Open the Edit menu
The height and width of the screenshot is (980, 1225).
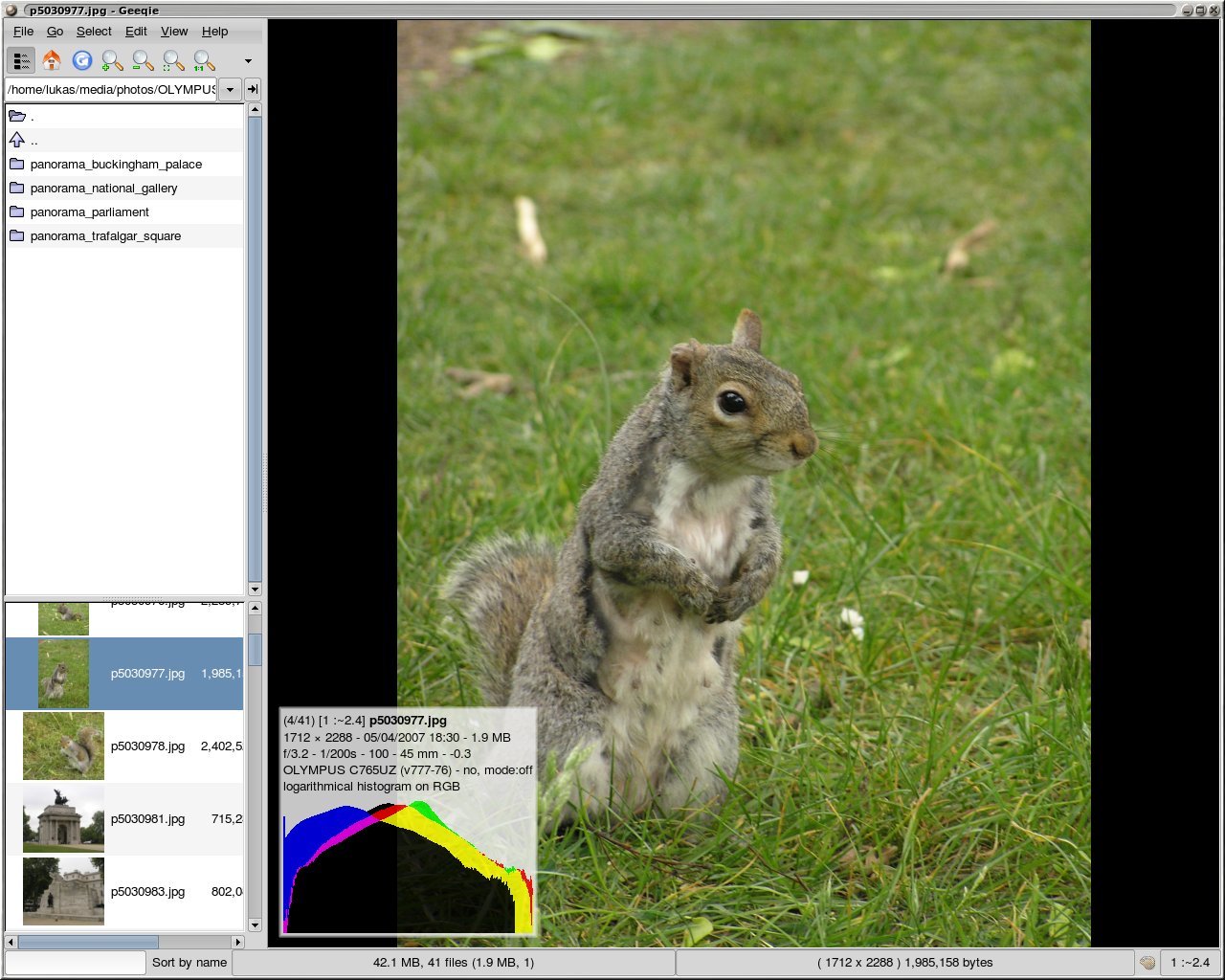pyautogui.click(x=136, y=32)
